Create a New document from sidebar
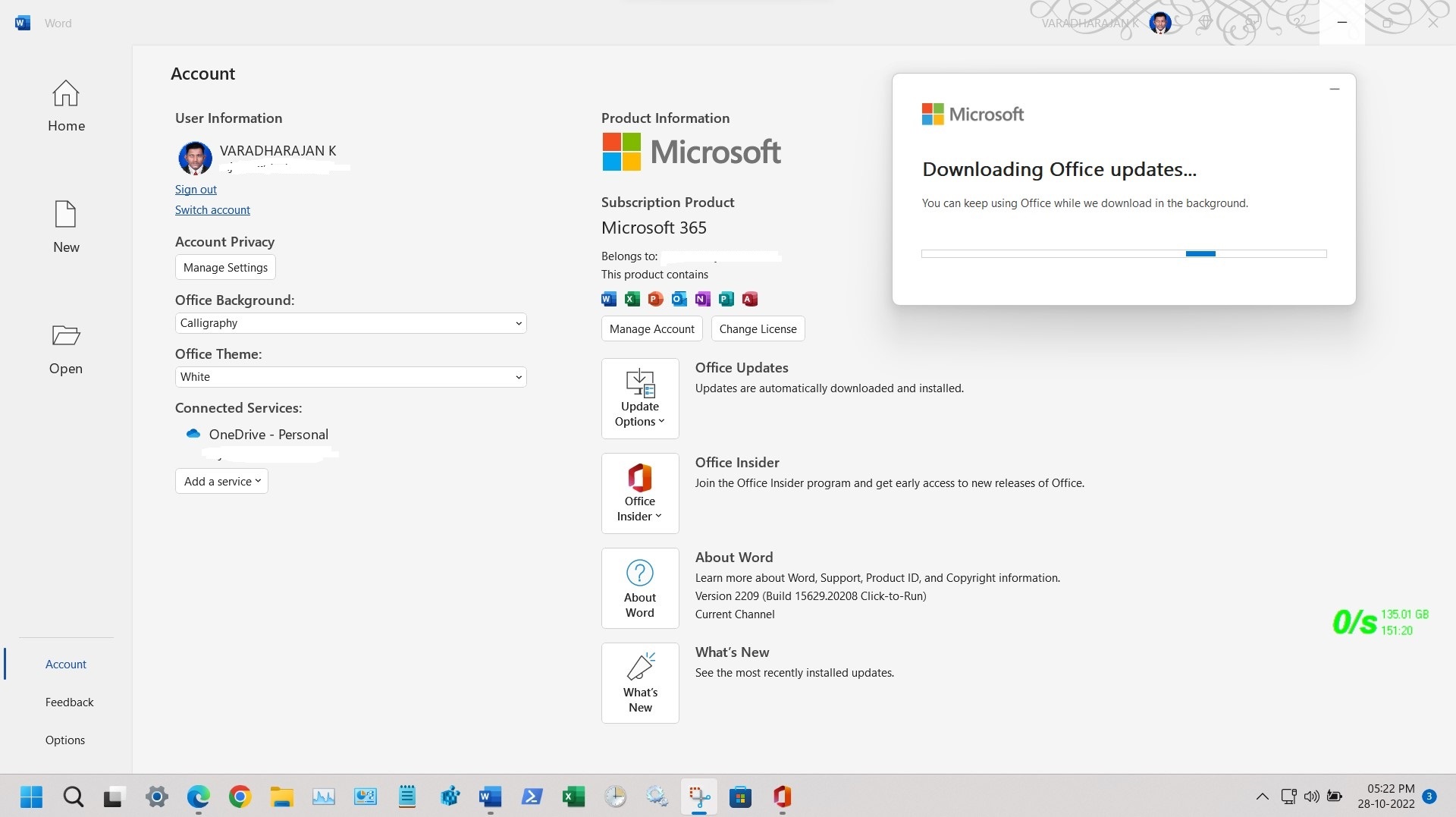 click(66, 227)
